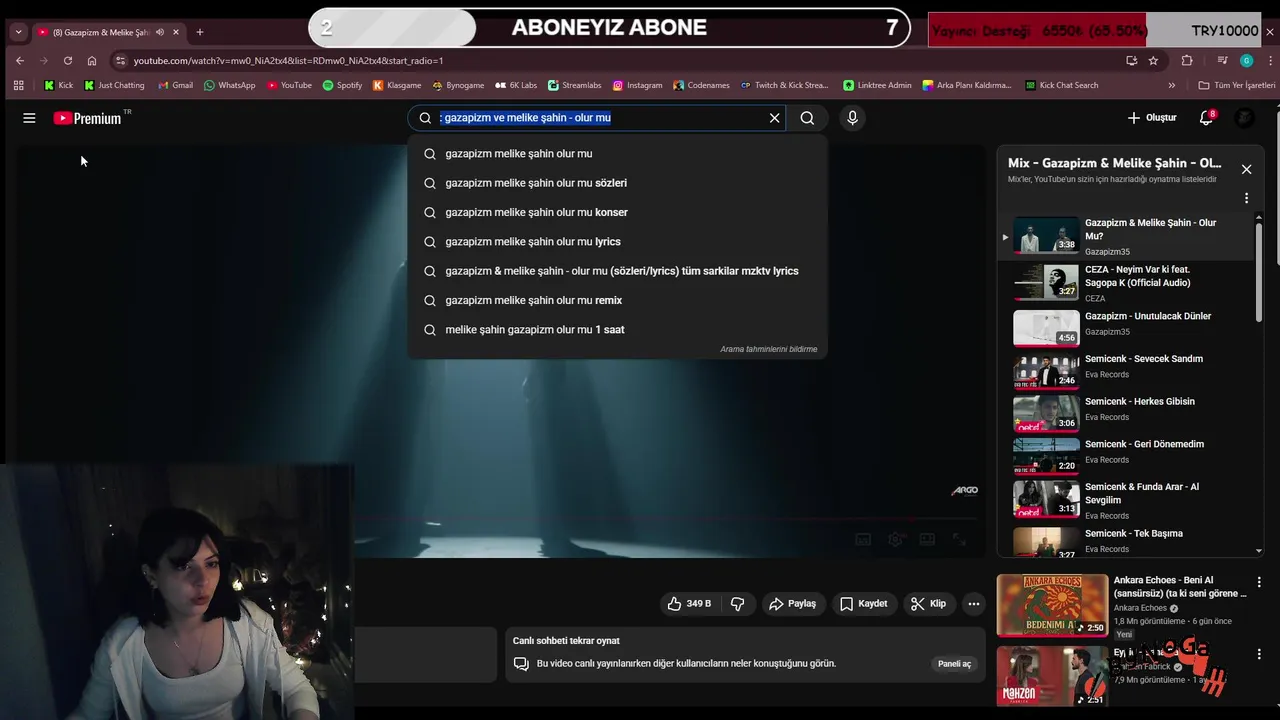Close the Gazapizm YouTube tab
The width and height of the screenshot is (1280, 720).
click(176, 32)
